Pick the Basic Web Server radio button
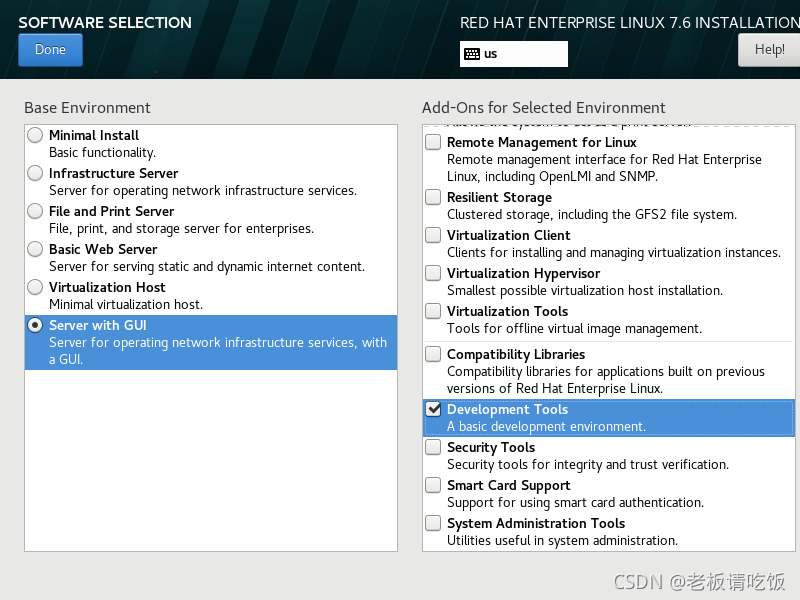The height and width of the screenshot is (600, 800). point(35,249)
